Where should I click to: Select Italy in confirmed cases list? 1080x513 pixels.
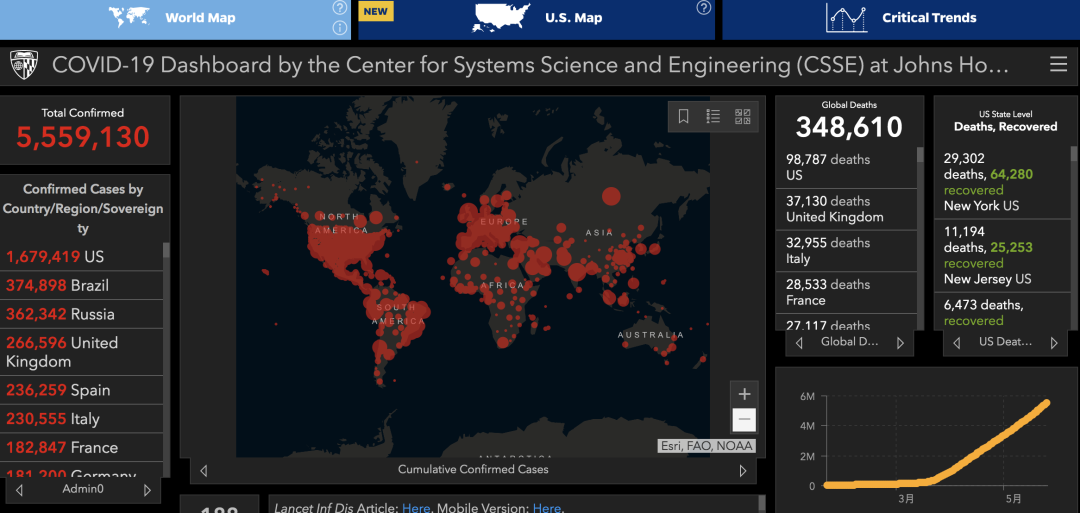click(81, 419)
